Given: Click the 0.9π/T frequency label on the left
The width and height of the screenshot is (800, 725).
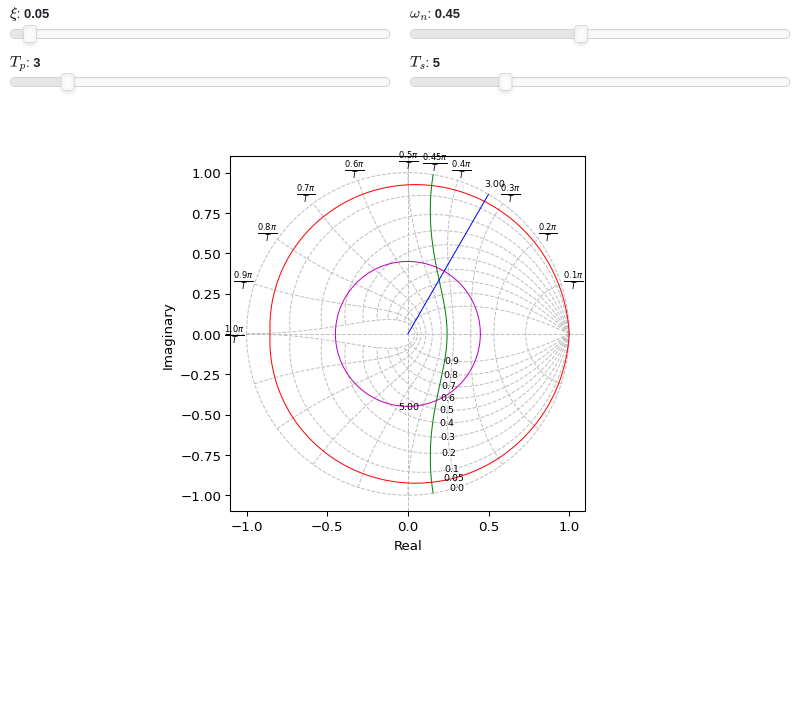Looking at the screenshot, I should coord(243,280).
